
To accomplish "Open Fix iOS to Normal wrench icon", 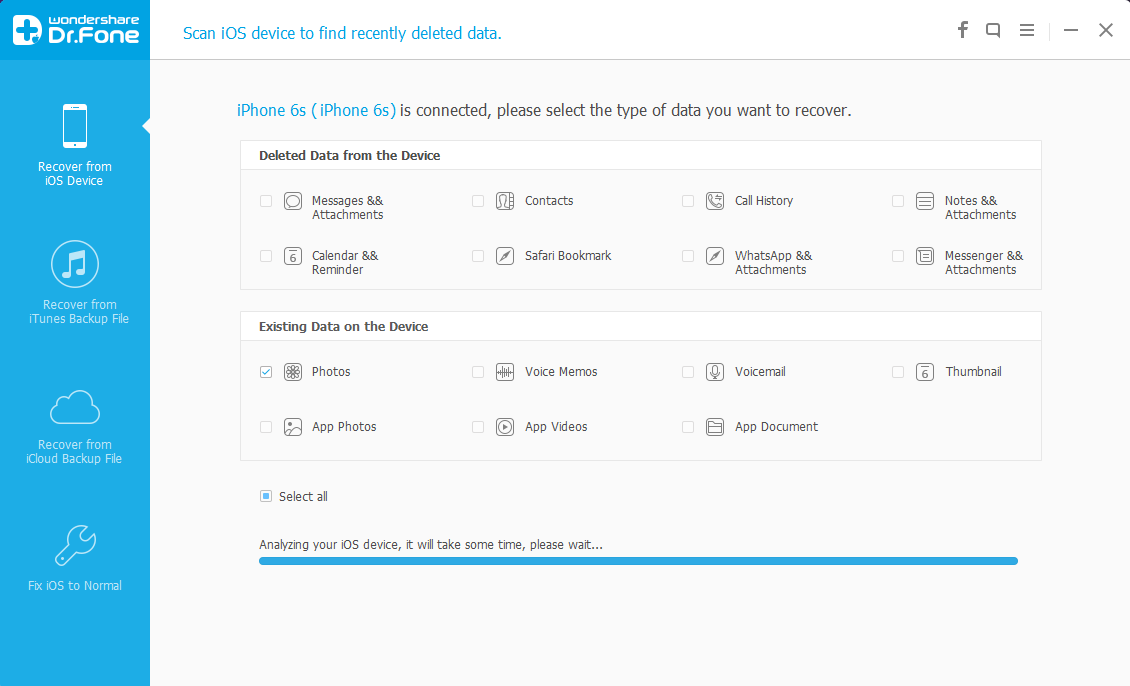I will tap(75, 545).
